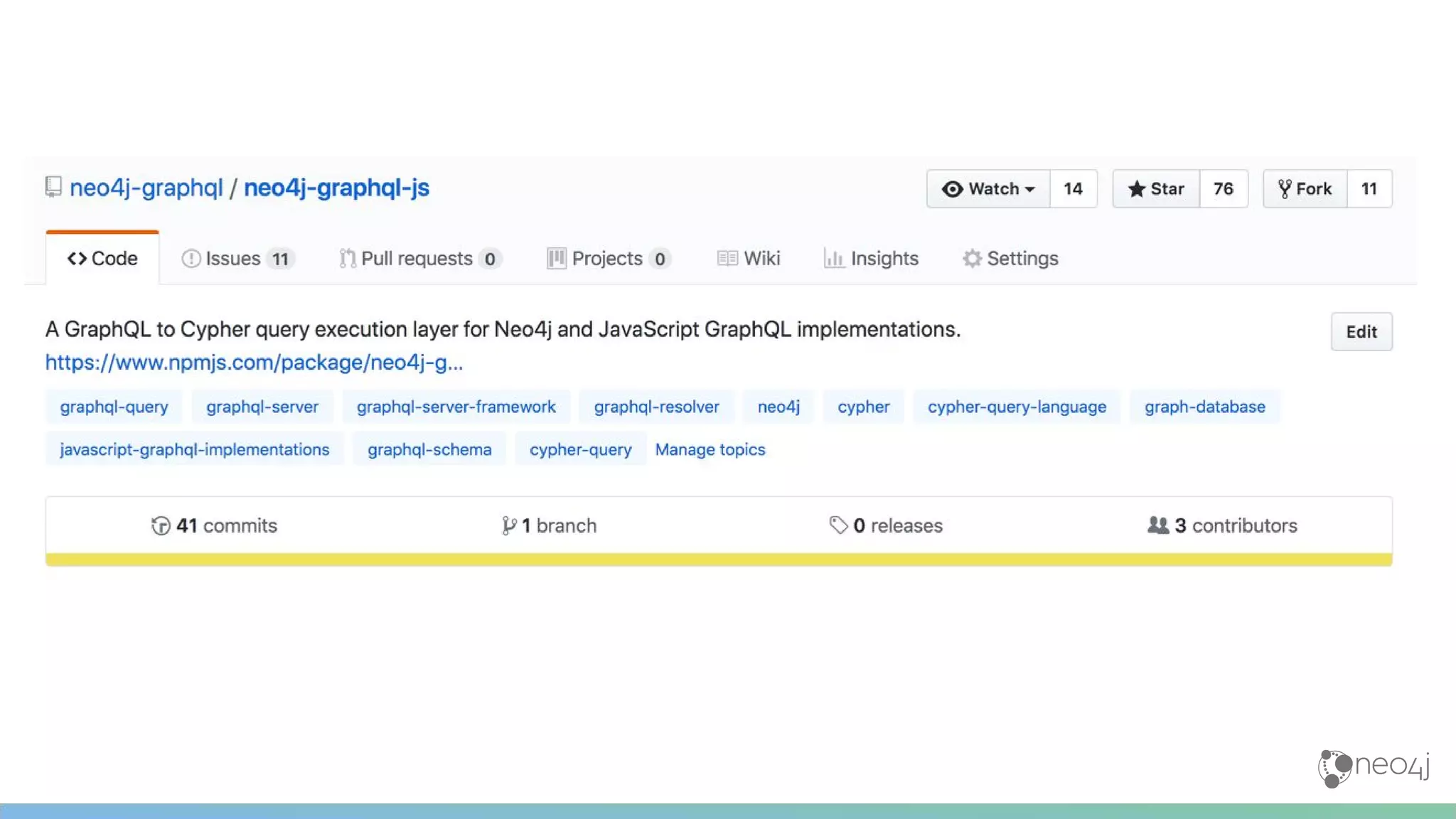The height and width of the screenshot is (819, 1456).
Task: Click the contributors people icon
Action: [1157, 525]
